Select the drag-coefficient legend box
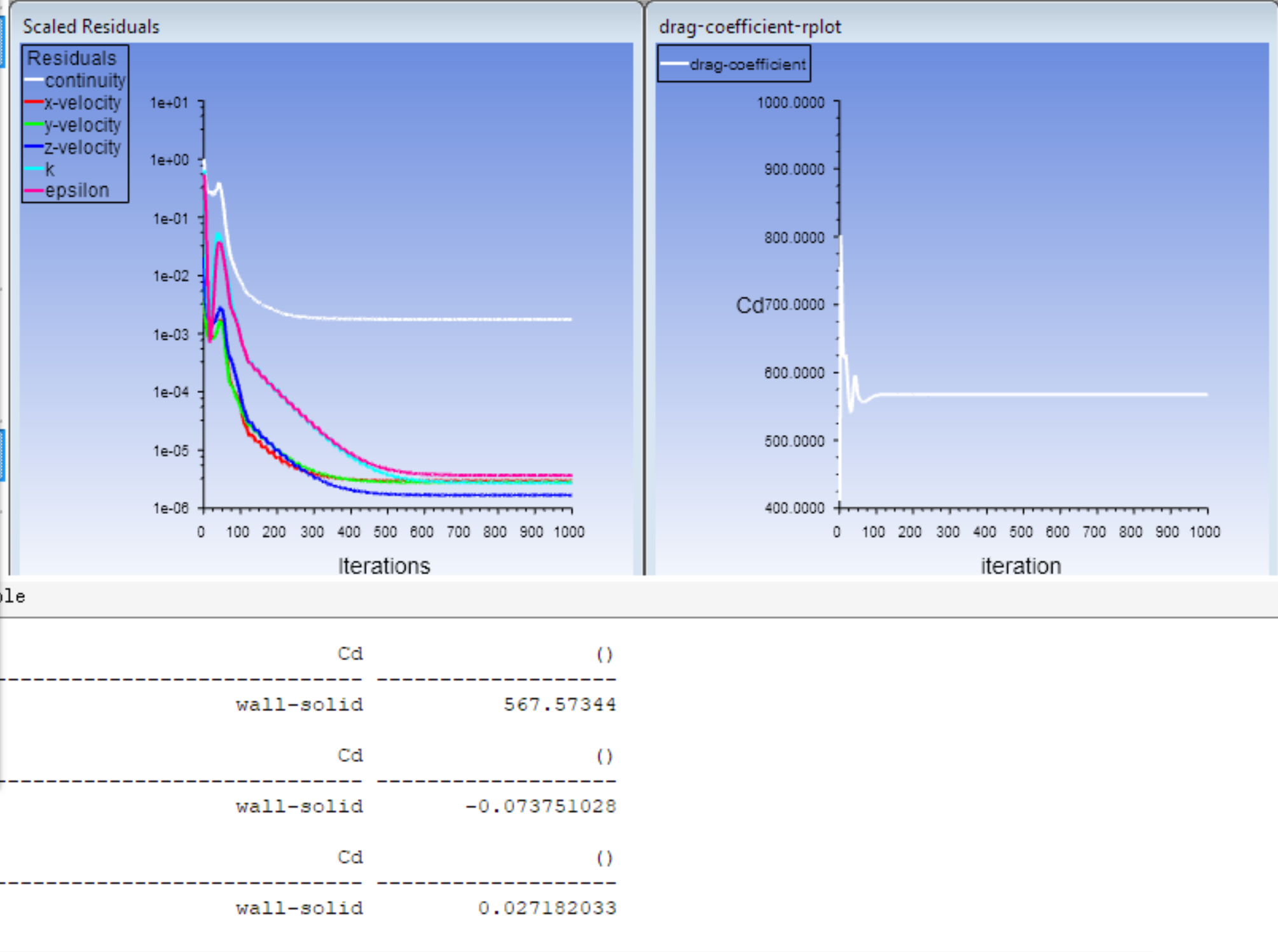This screenshot has width=1278, height=952. click(734, 64)
